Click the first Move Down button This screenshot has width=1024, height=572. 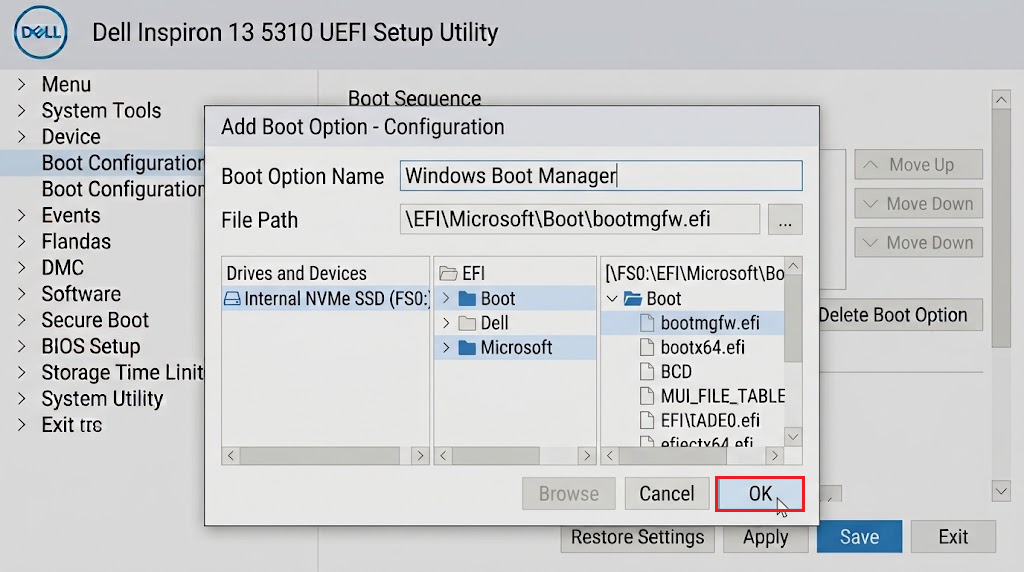[918, 204]
